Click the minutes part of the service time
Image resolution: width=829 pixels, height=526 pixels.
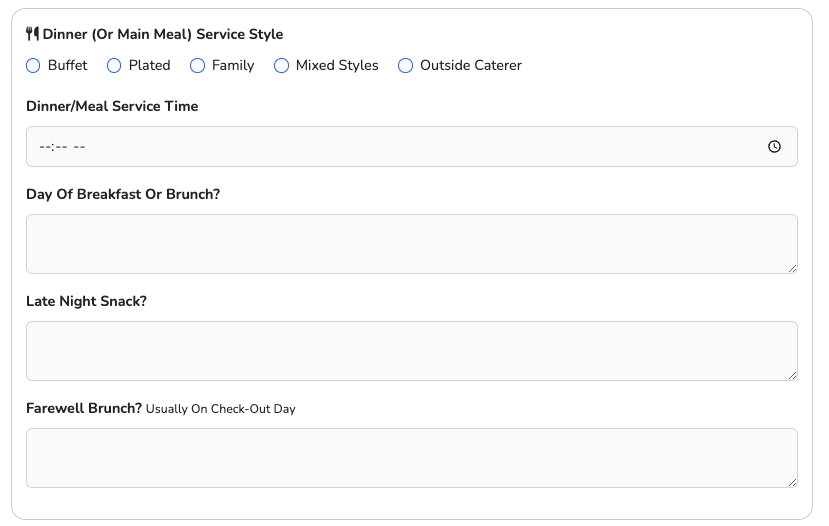coord(60,147)
